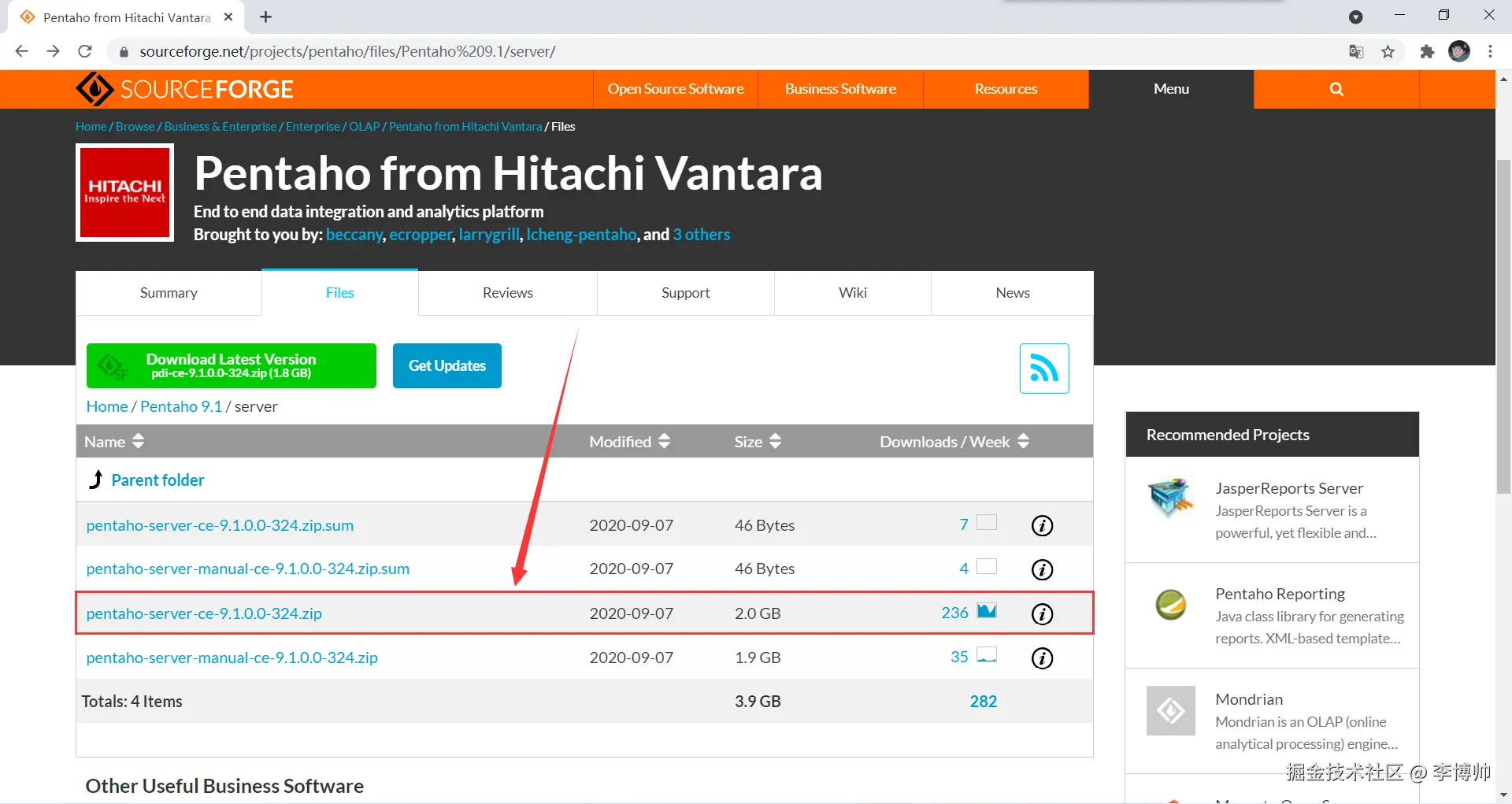
Task: Switch to the Summary tab
Action: (169, 293)
